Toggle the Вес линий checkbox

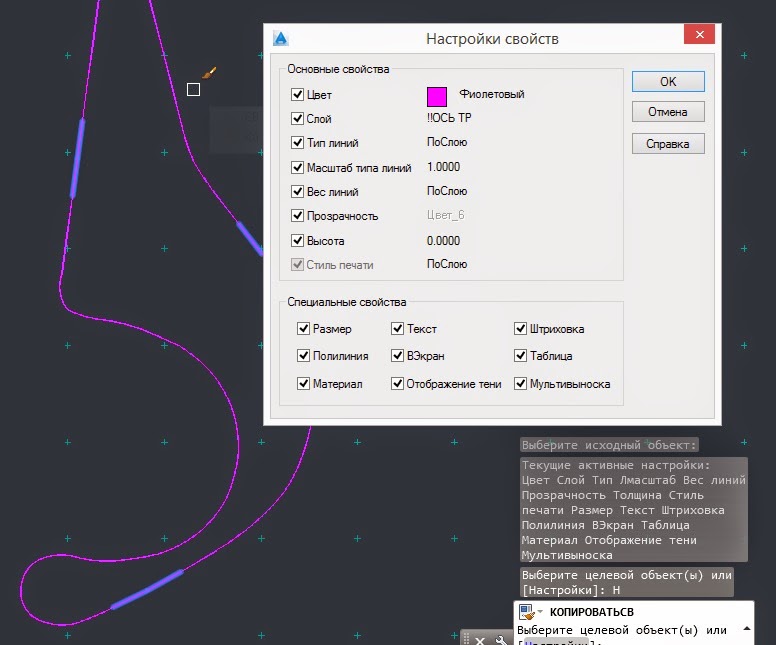[x=297, y=191]
